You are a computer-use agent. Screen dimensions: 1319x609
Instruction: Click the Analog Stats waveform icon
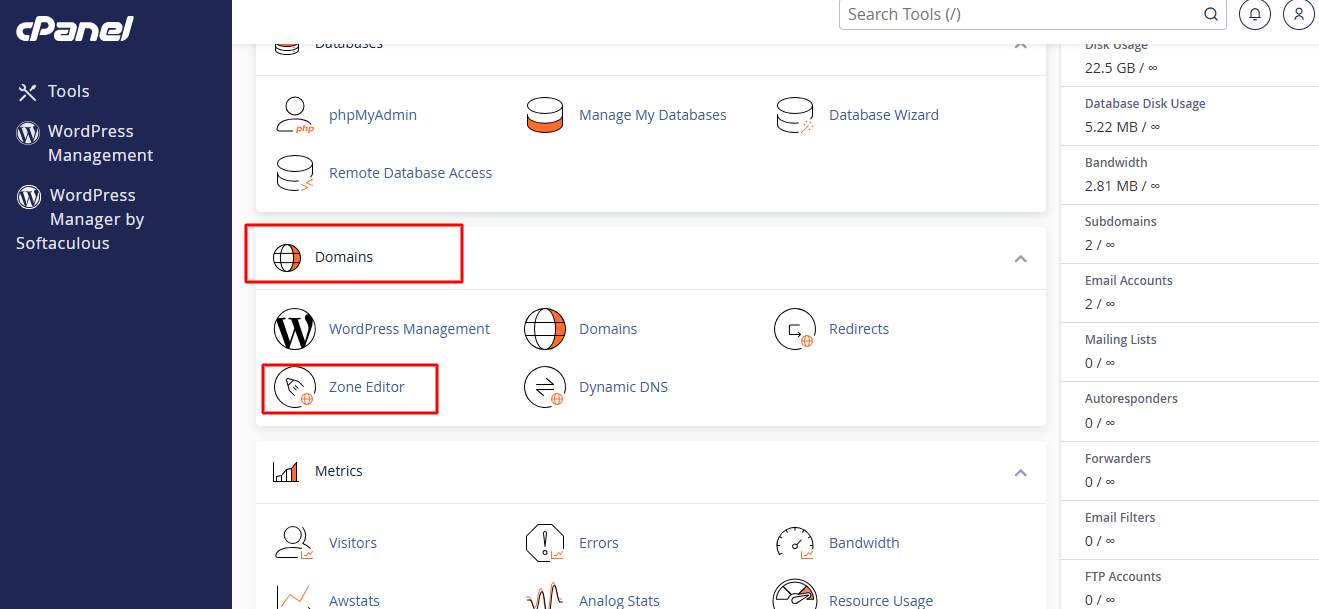pyautogui.click(x=545, y=595)
